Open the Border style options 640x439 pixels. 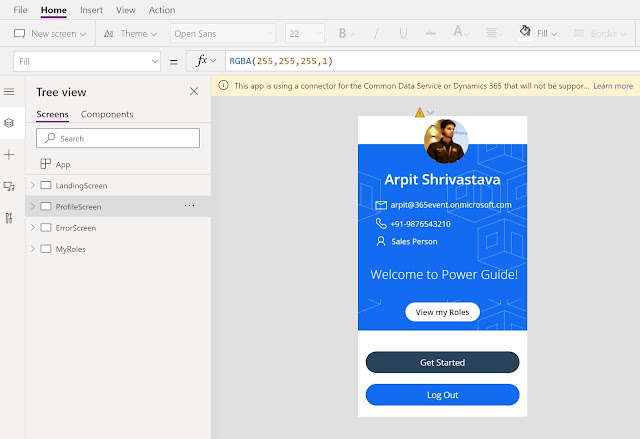coord(600,33)
